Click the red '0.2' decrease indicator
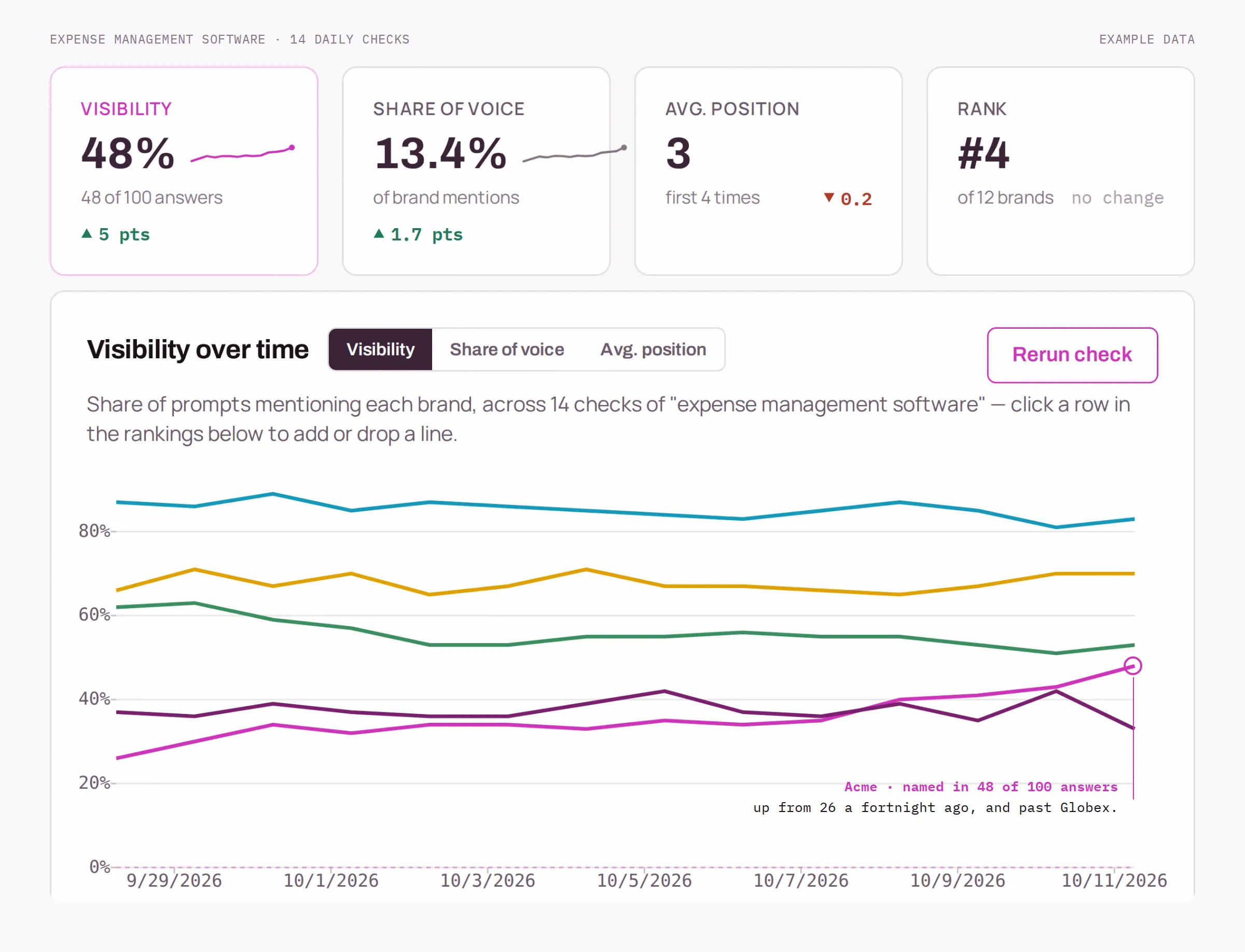Viewport: 1245px width, 952px height. tap(848, 198)
